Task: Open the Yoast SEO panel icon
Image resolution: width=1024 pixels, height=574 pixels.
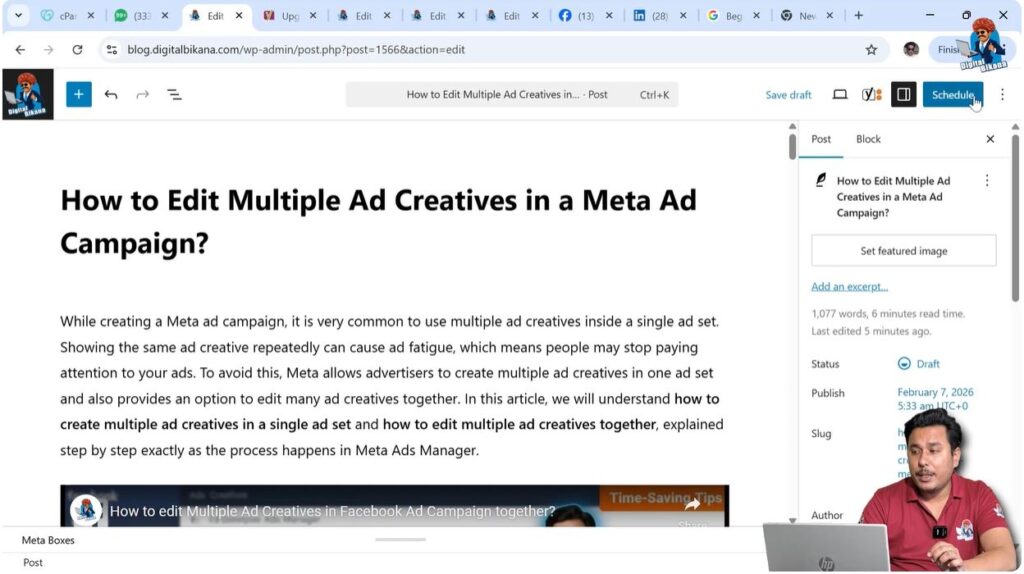Action: pos(871,94)
